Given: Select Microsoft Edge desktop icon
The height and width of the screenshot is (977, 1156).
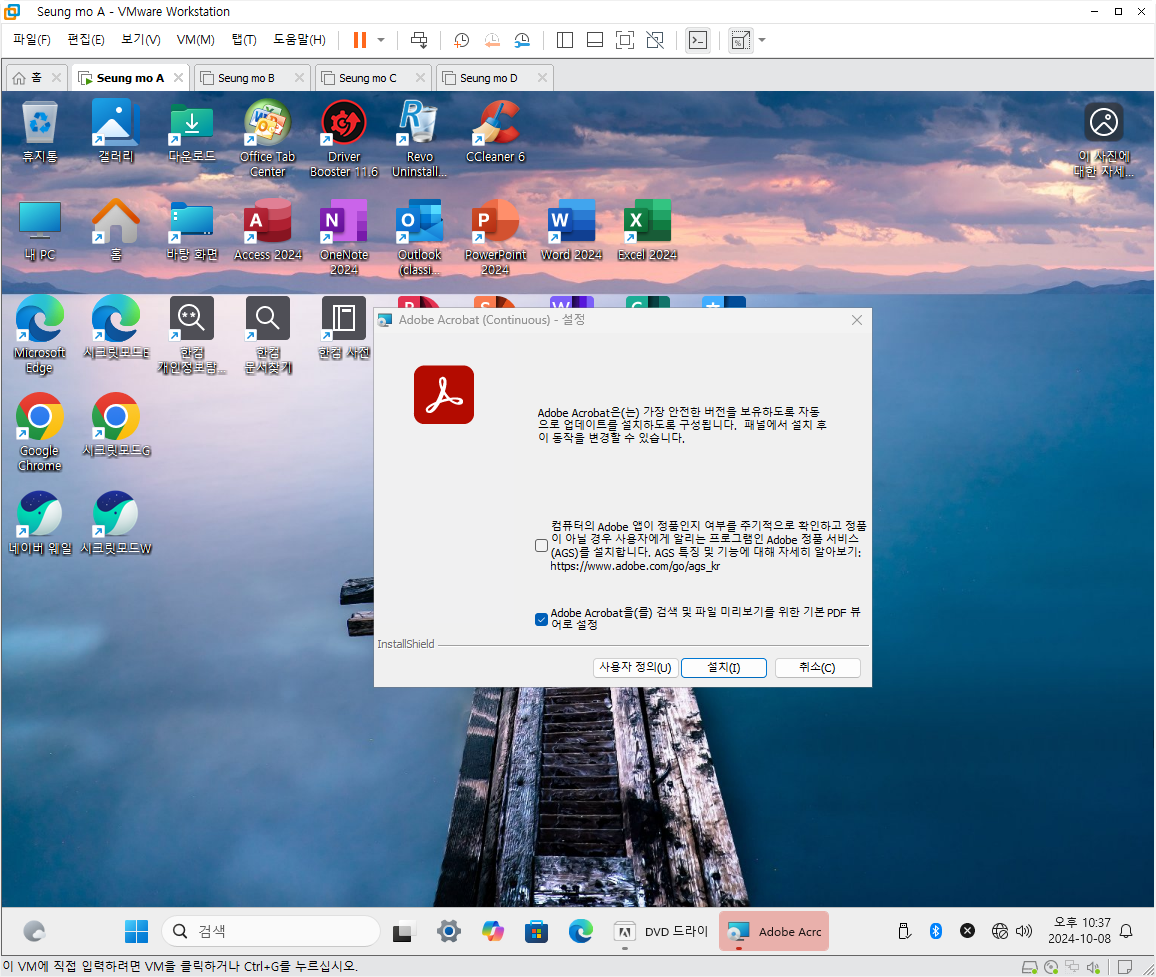Looking at the screenshot, I should [40, 335].
